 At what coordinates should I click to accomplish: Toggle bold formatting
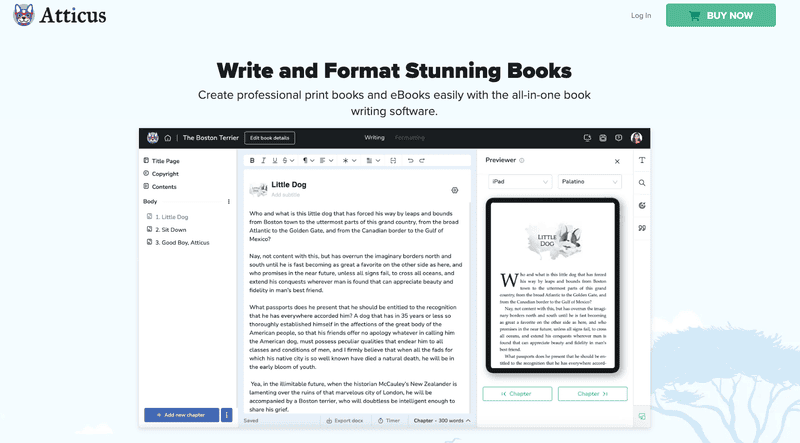(252, 160)
